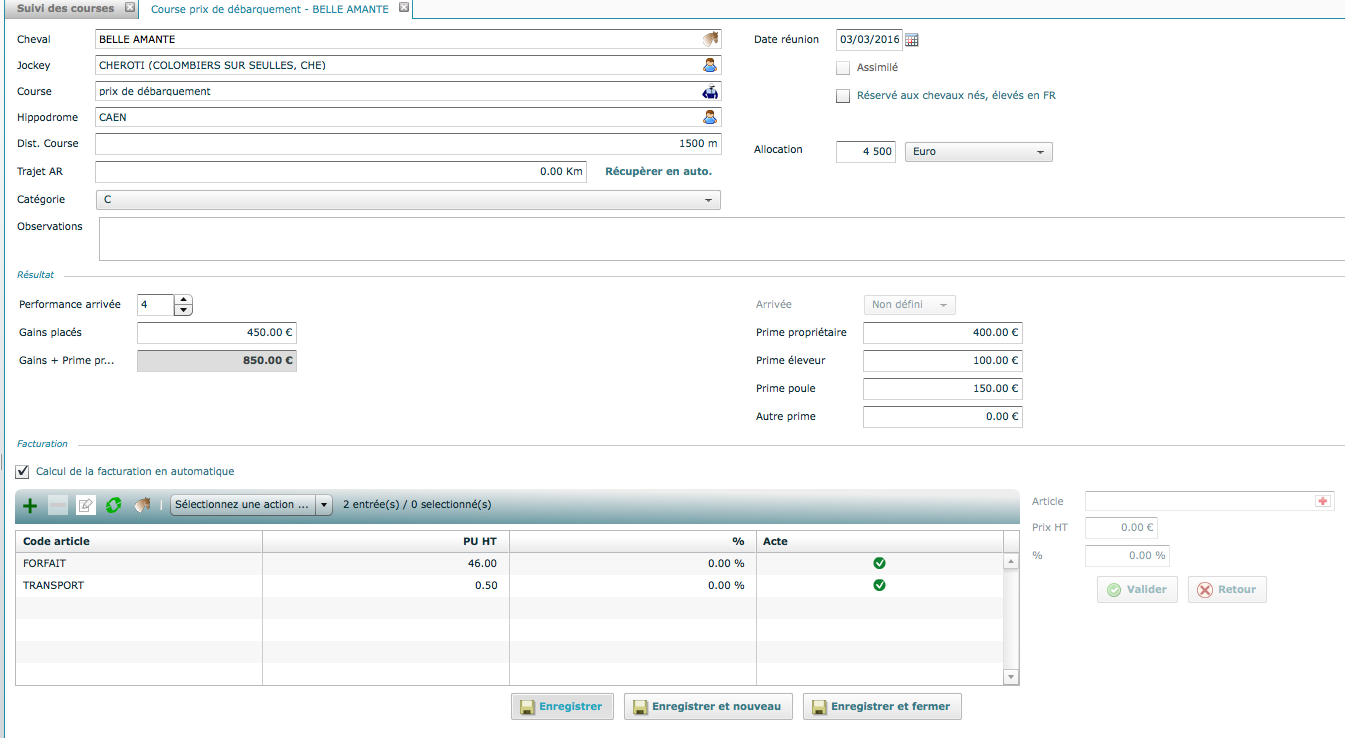Enable Réservé aux chevaux nés, élevés en FR

coord(843,96)
